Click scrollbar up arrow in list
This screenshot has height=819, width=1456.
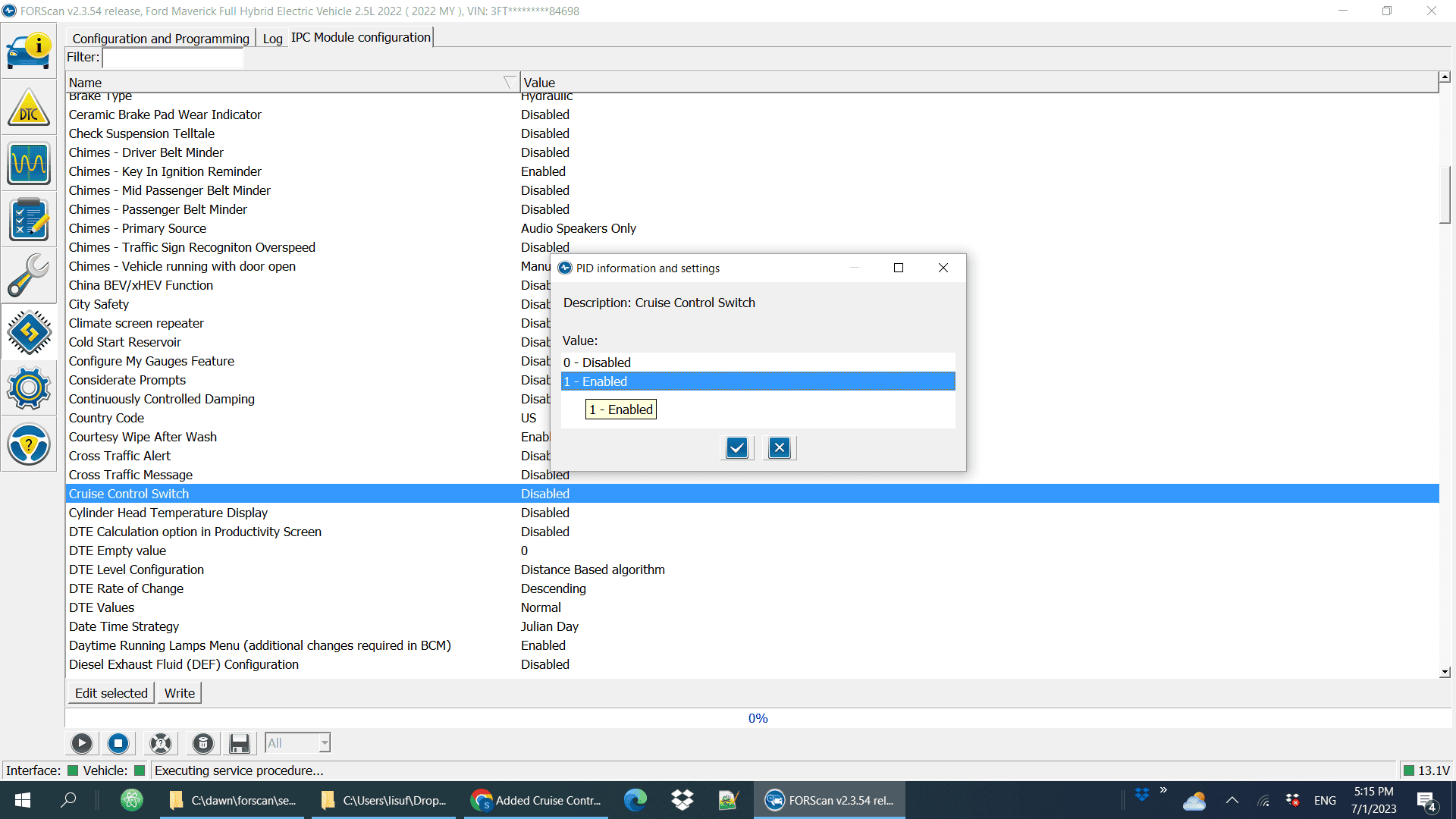1445,77
